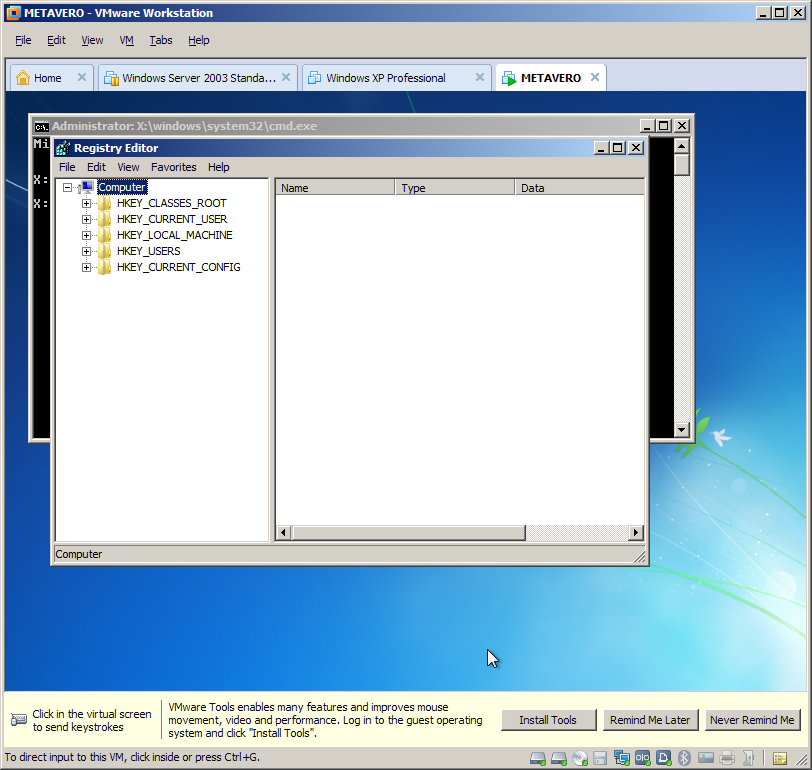This screenshot has height=770, width=812.
Task: Close the Windows Server 2003 tab
Action: pos(286,77)
